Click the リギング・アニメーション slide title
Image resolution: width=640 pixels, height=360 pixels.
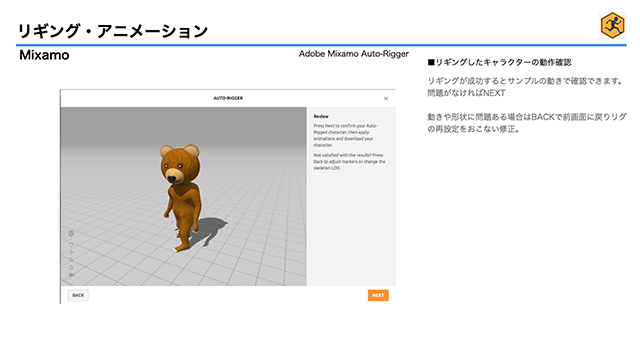113,31
